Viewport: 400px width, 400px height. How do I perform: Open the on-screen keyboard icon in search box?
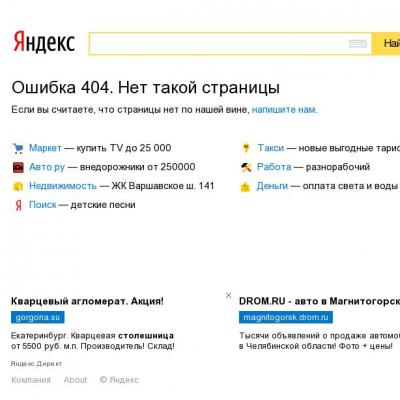point(358,44)
